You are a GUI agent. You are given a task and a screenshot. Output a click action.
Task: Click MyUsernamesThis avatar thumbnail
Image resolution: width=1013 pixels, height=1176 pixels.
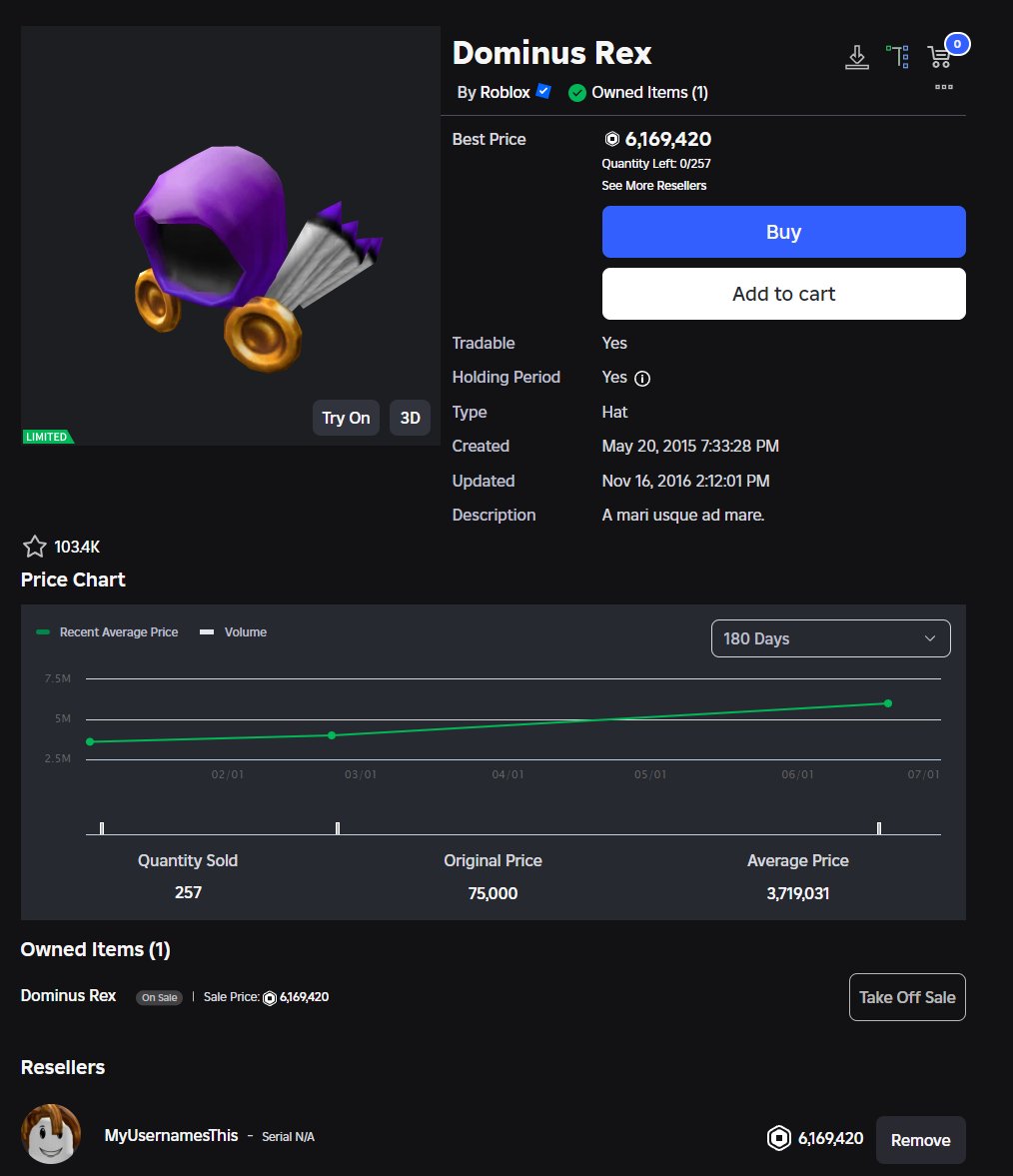pos(50,1133)
